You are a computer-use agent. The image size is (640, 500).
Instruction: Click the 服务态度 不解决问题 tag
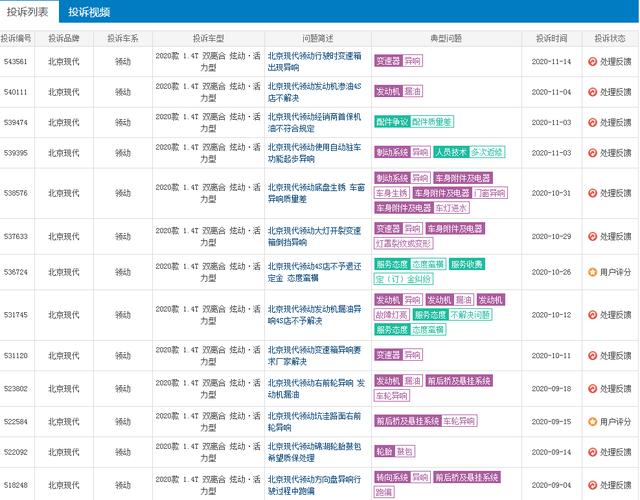click(x=453, y=315)
